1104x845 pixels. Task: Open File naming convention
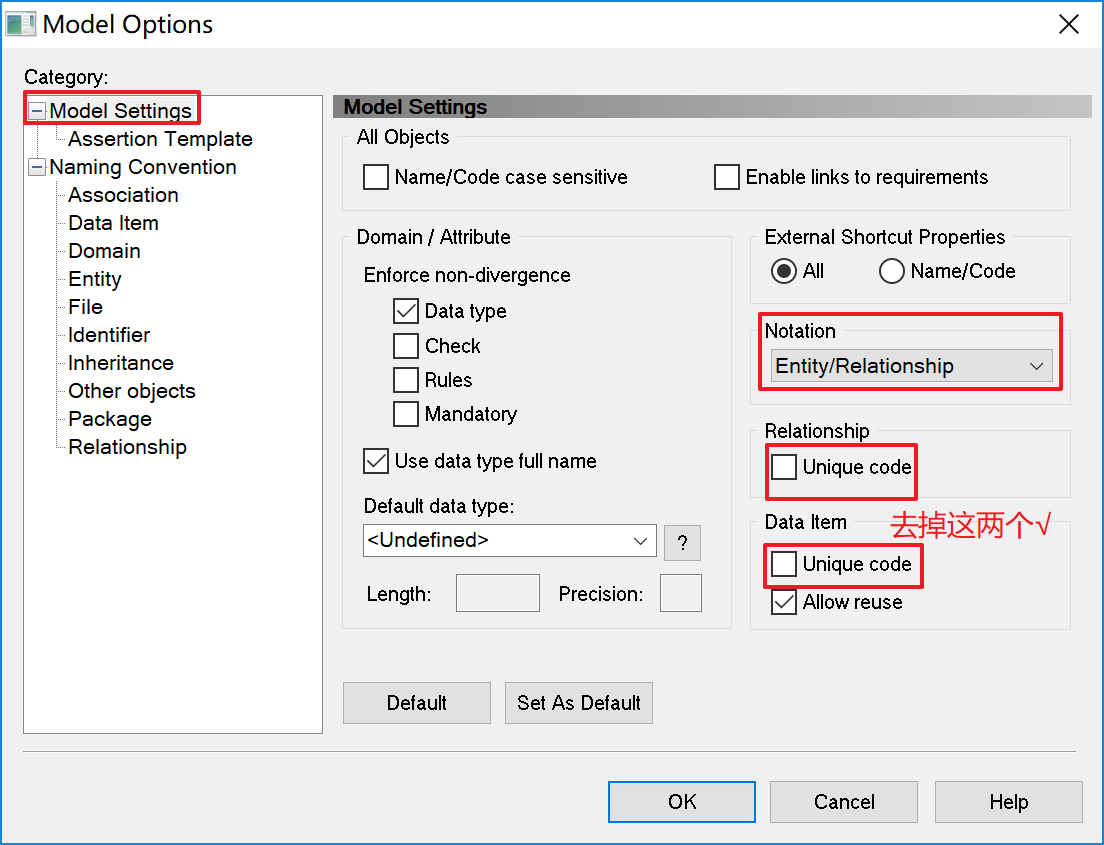coord(85,307)
